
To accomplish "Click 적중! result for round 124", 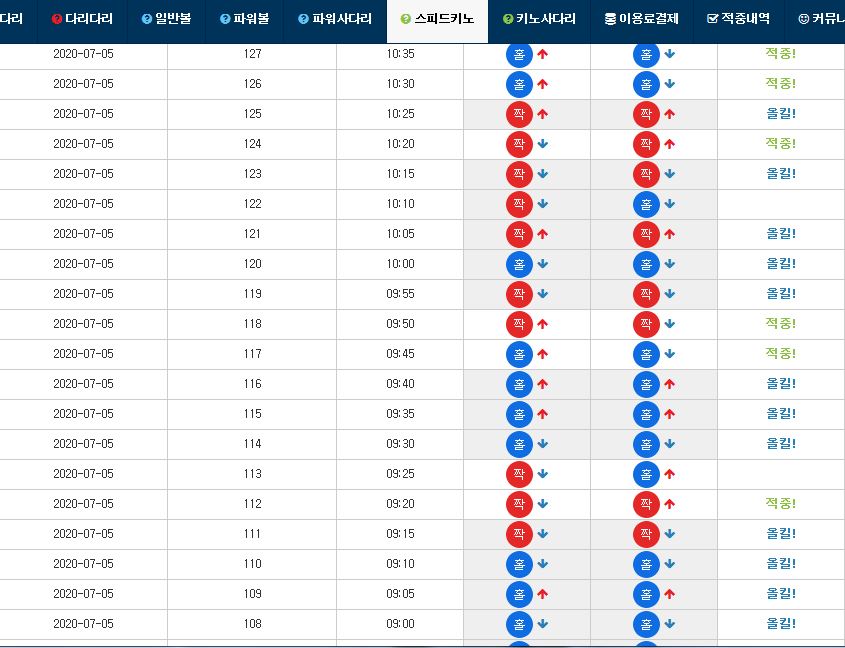I will pyautogui.click(x=781, y=143).
